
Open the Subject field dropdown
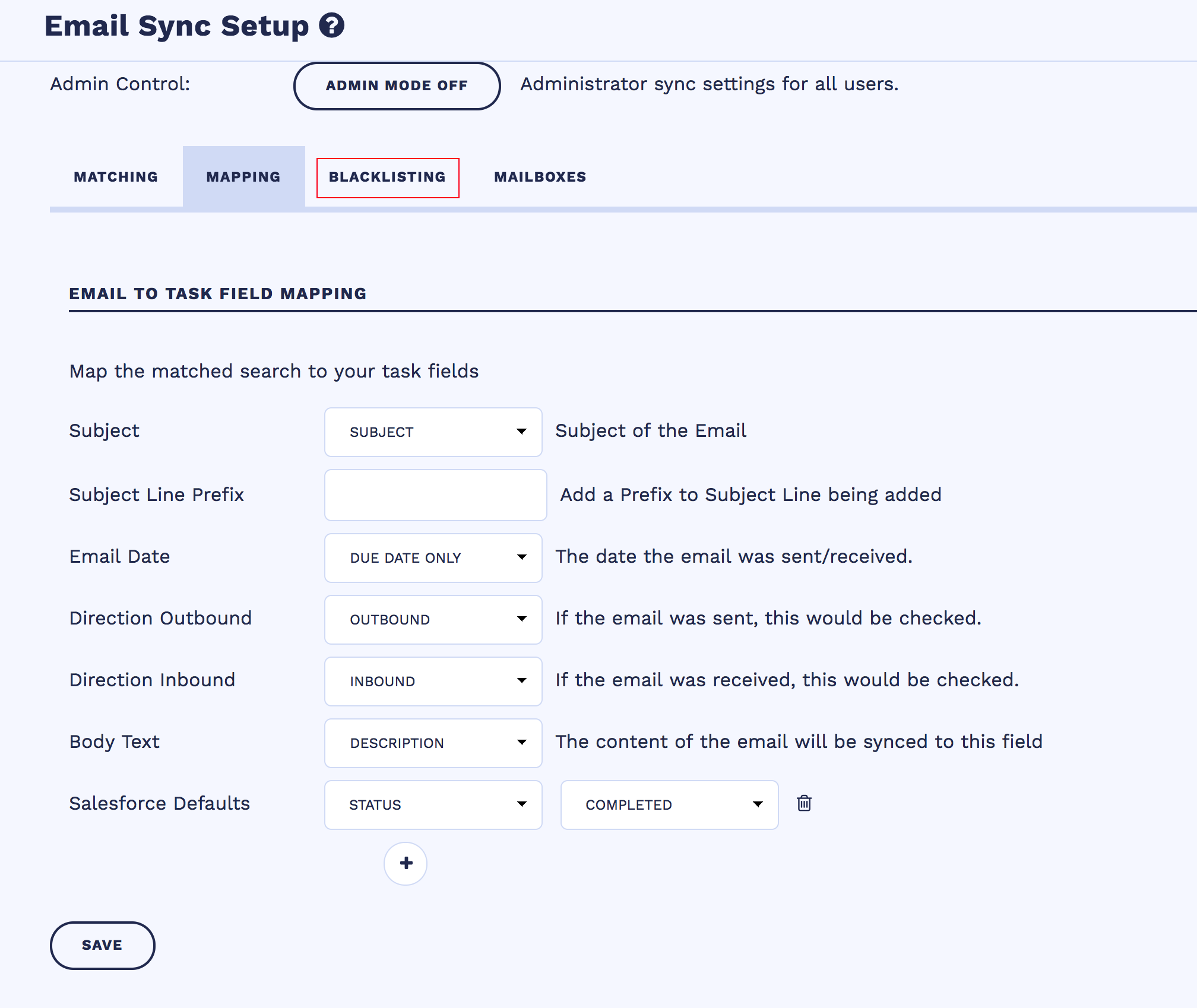(x=433, y=432)
